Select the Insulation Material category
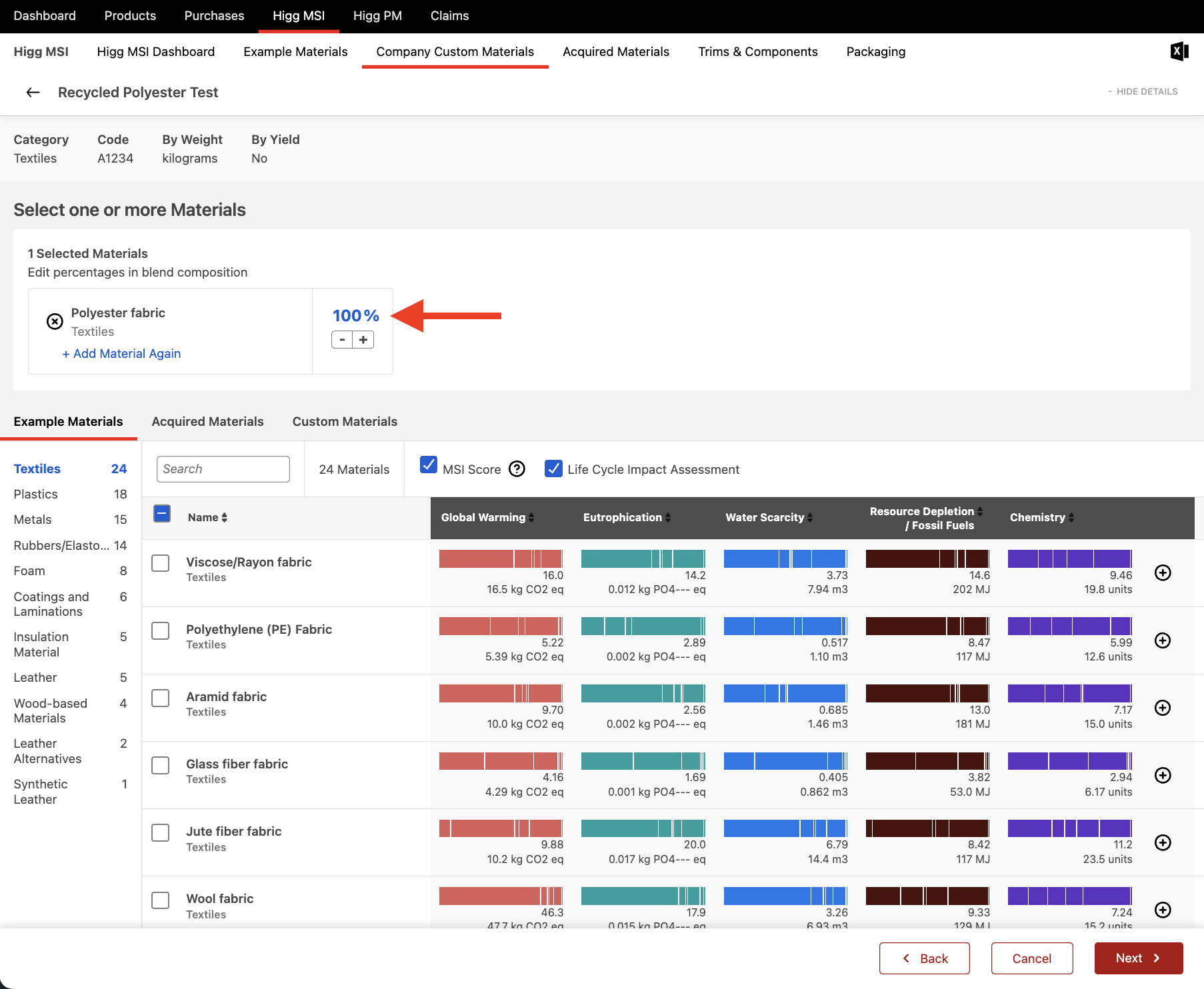 [x=70, y=644]
